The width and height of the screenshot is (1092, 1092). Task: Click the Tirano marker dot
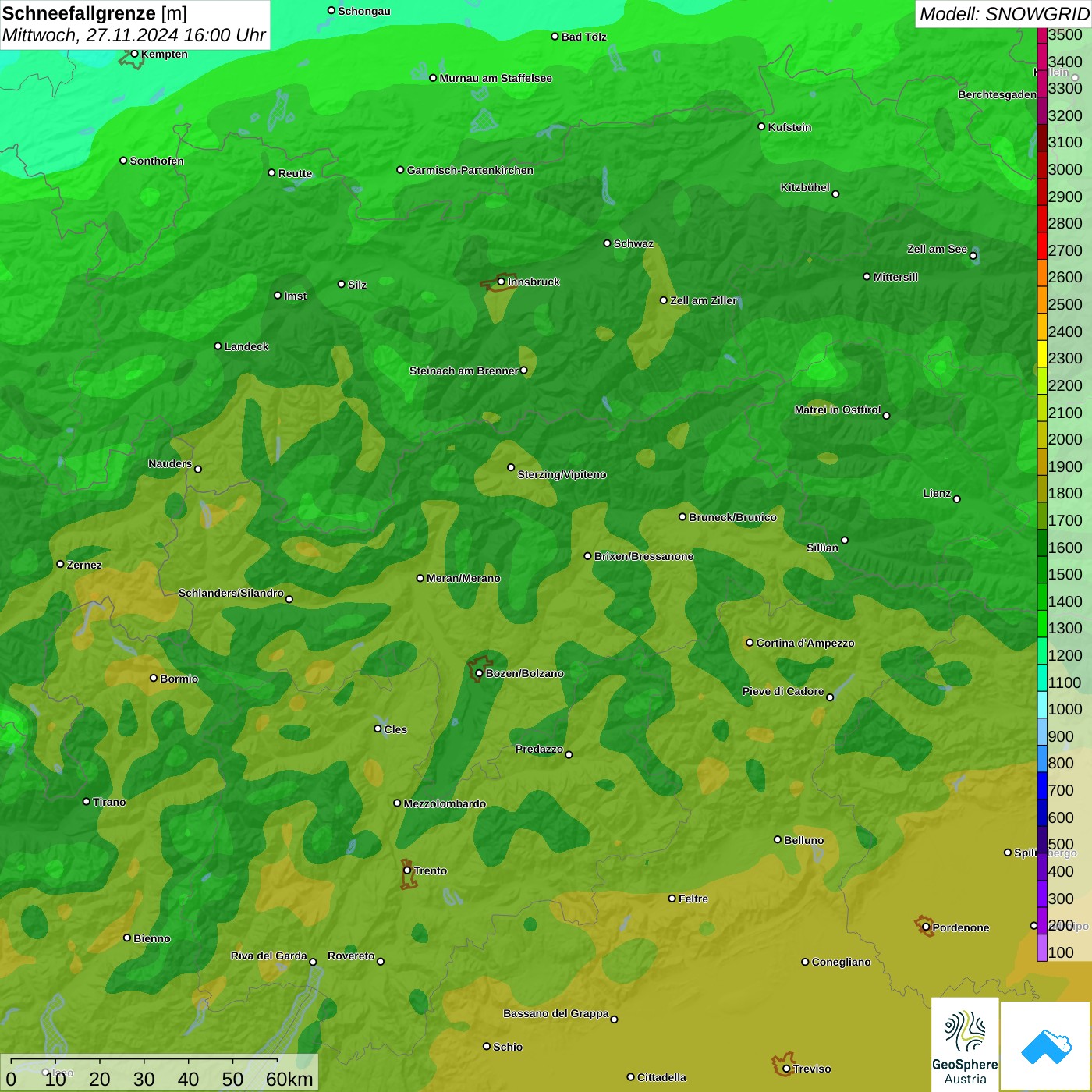tap(87, 801)
